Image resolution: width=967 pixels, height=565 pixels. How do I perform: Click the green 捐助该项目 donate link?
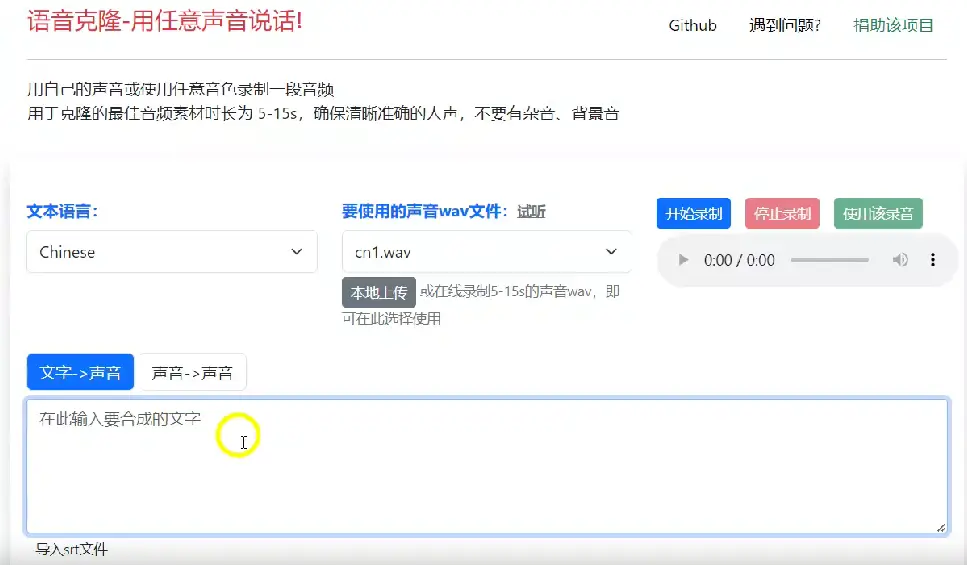[x=893, y=26]
